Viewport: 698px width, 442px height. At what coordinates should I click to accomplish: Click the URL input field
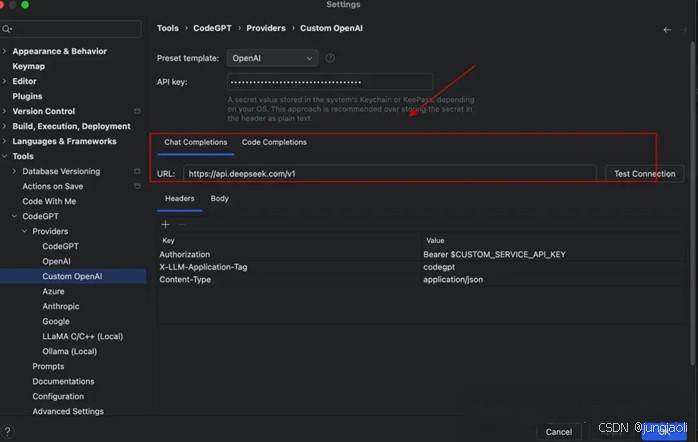(390, 174)
